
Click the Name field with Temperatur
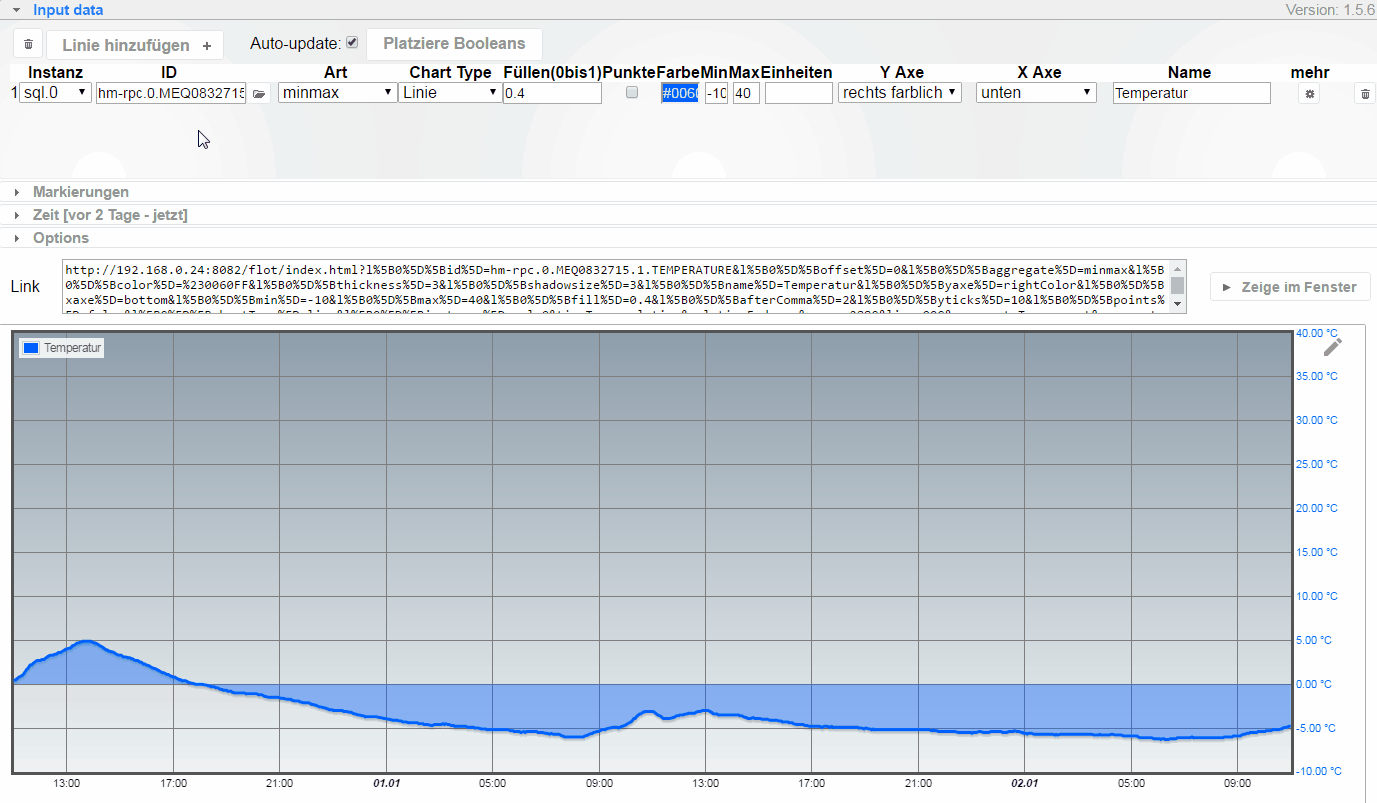(x=1191, y=93)
